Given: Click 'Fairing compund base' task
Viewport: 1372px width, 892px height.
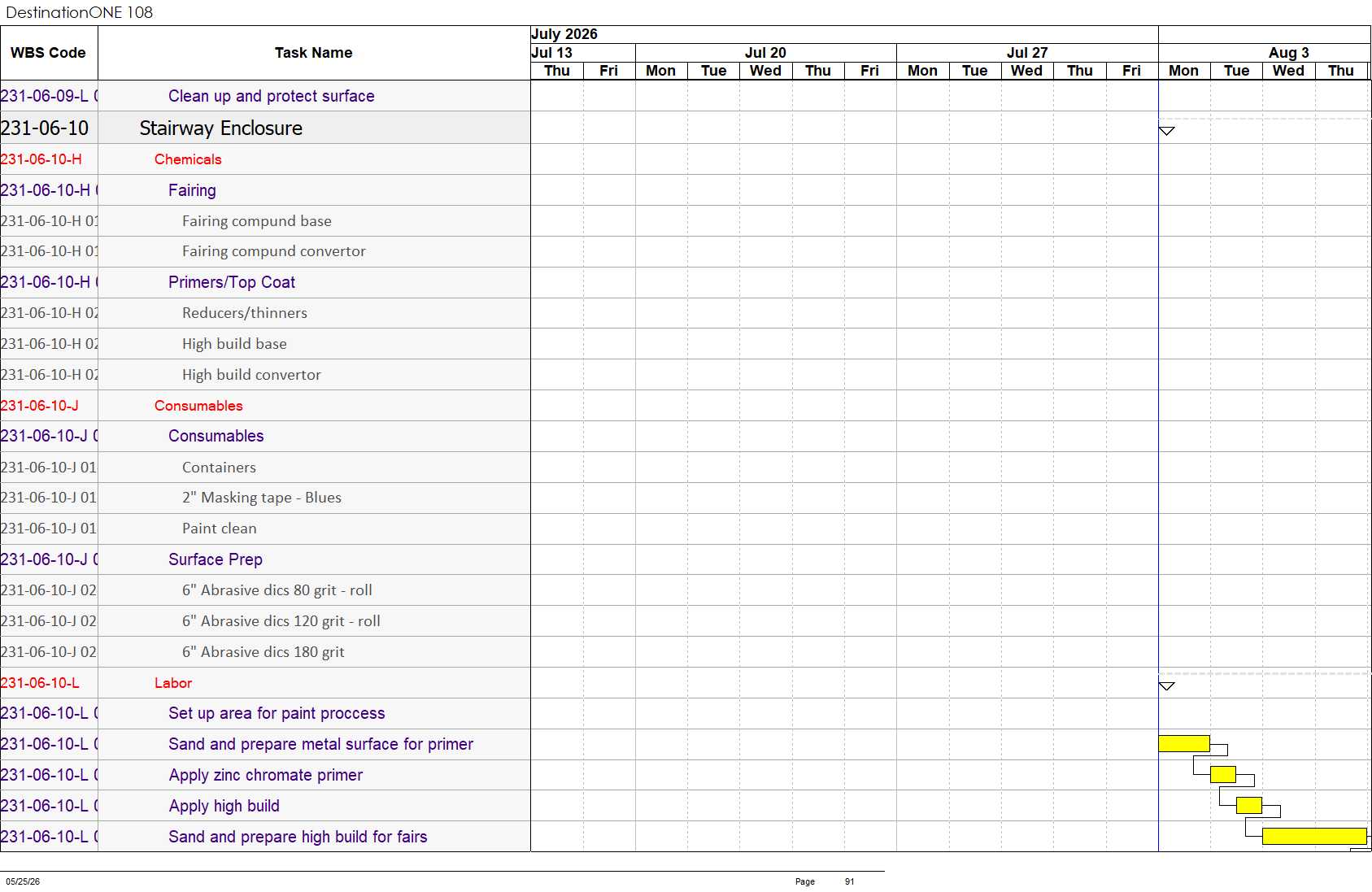Looking at the screenshot, I should [257, 221].
